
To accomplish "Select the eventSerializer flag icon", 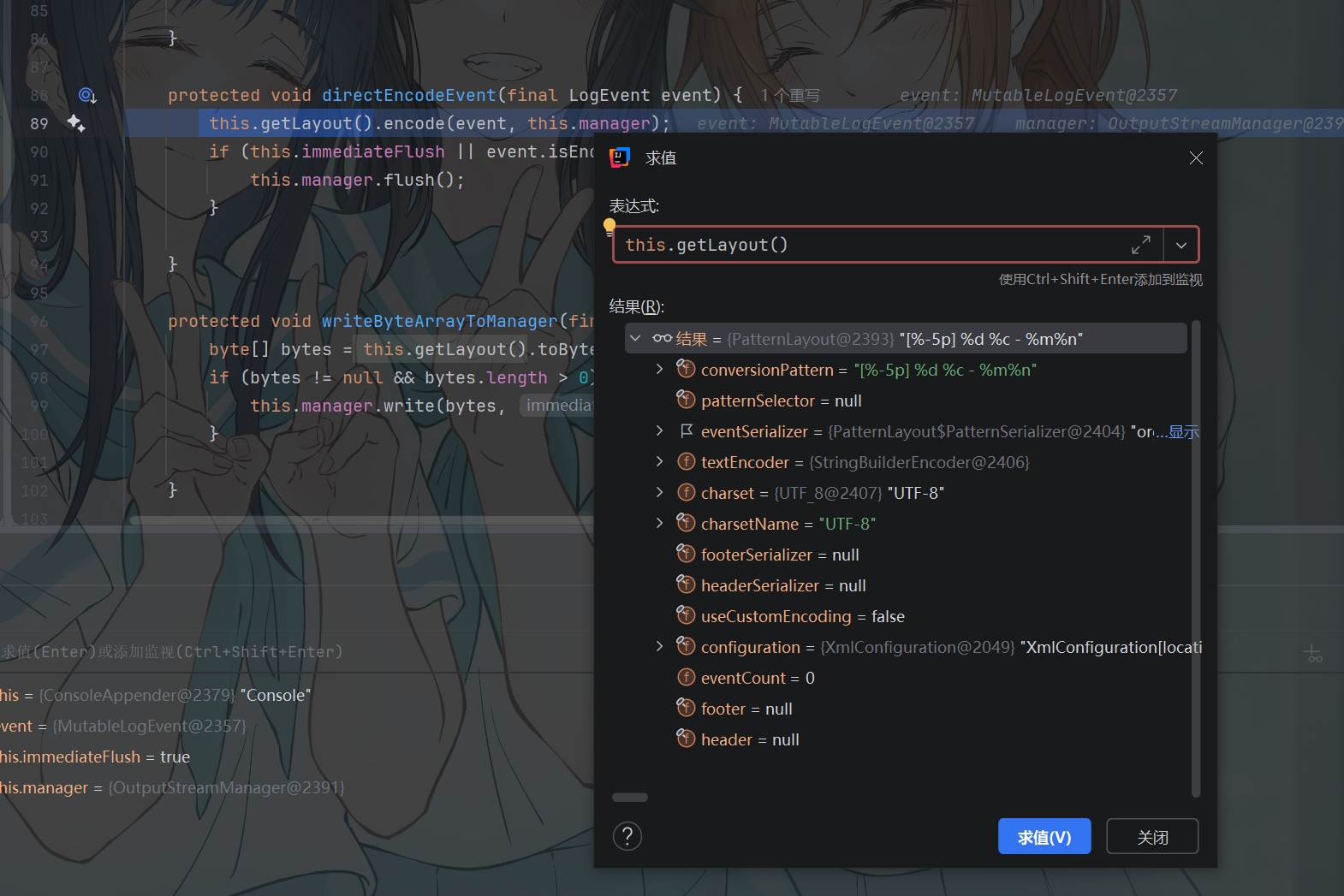I will tap(686, 430).
